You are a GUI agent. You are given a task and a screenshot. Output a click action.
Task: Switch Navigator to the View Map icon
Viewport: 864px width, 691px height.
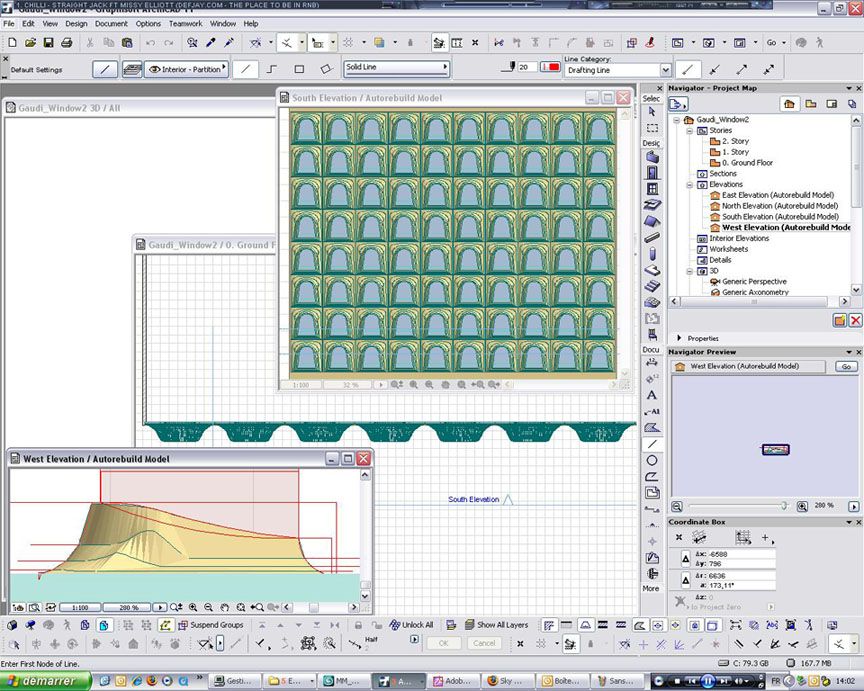pos(810,104)
